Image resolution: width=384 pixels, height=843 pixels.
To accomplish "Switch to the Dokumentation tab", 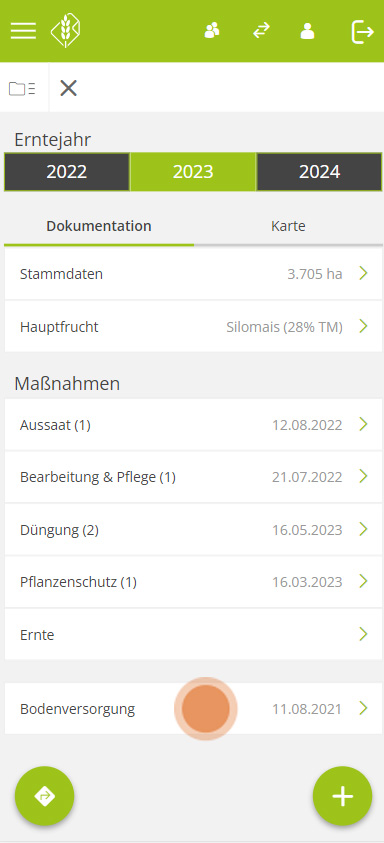I will pos(99,226).
